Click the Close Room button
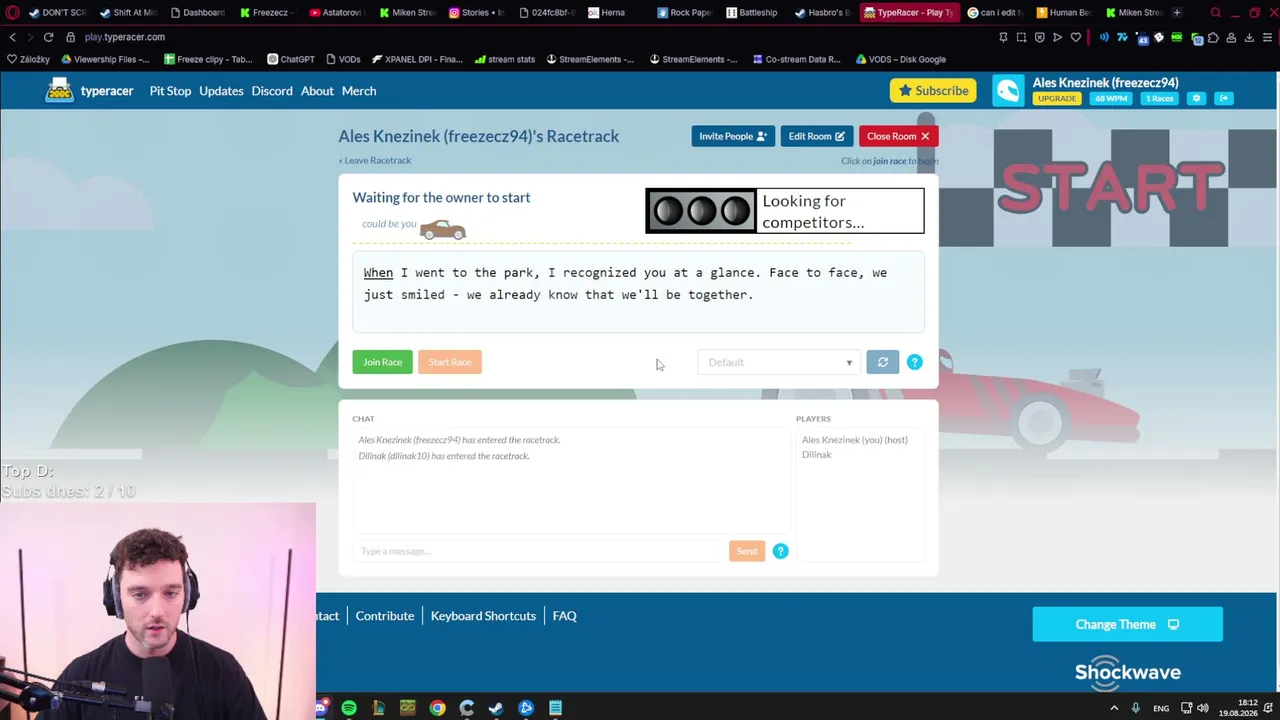Image resolution: width=1280 pixels, height=720 pixels. (898, 136)
